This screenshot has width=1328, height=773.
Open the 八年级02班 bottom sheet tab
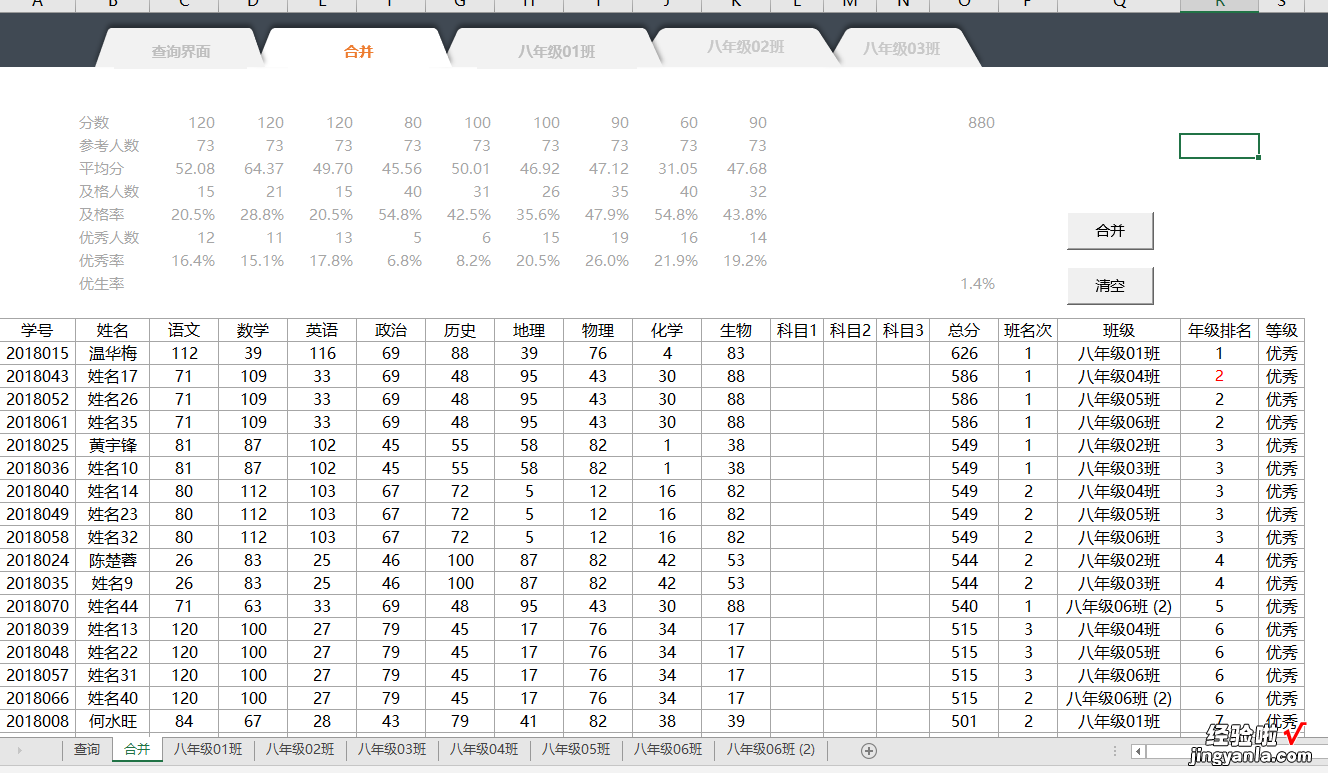pos(300,749)
